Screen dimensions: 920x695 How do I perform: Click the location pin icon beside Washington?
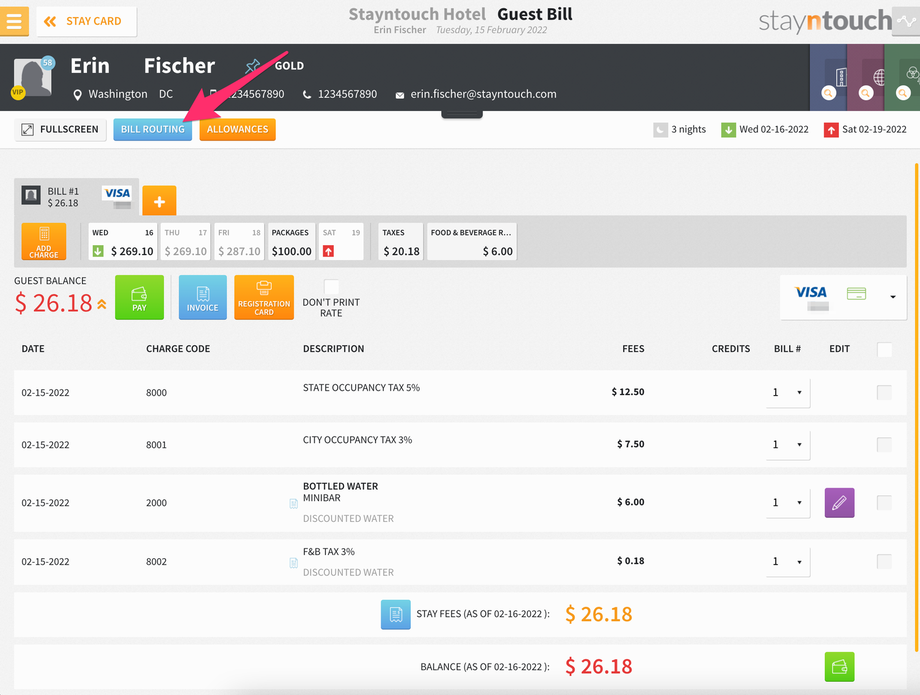point(77,95)
